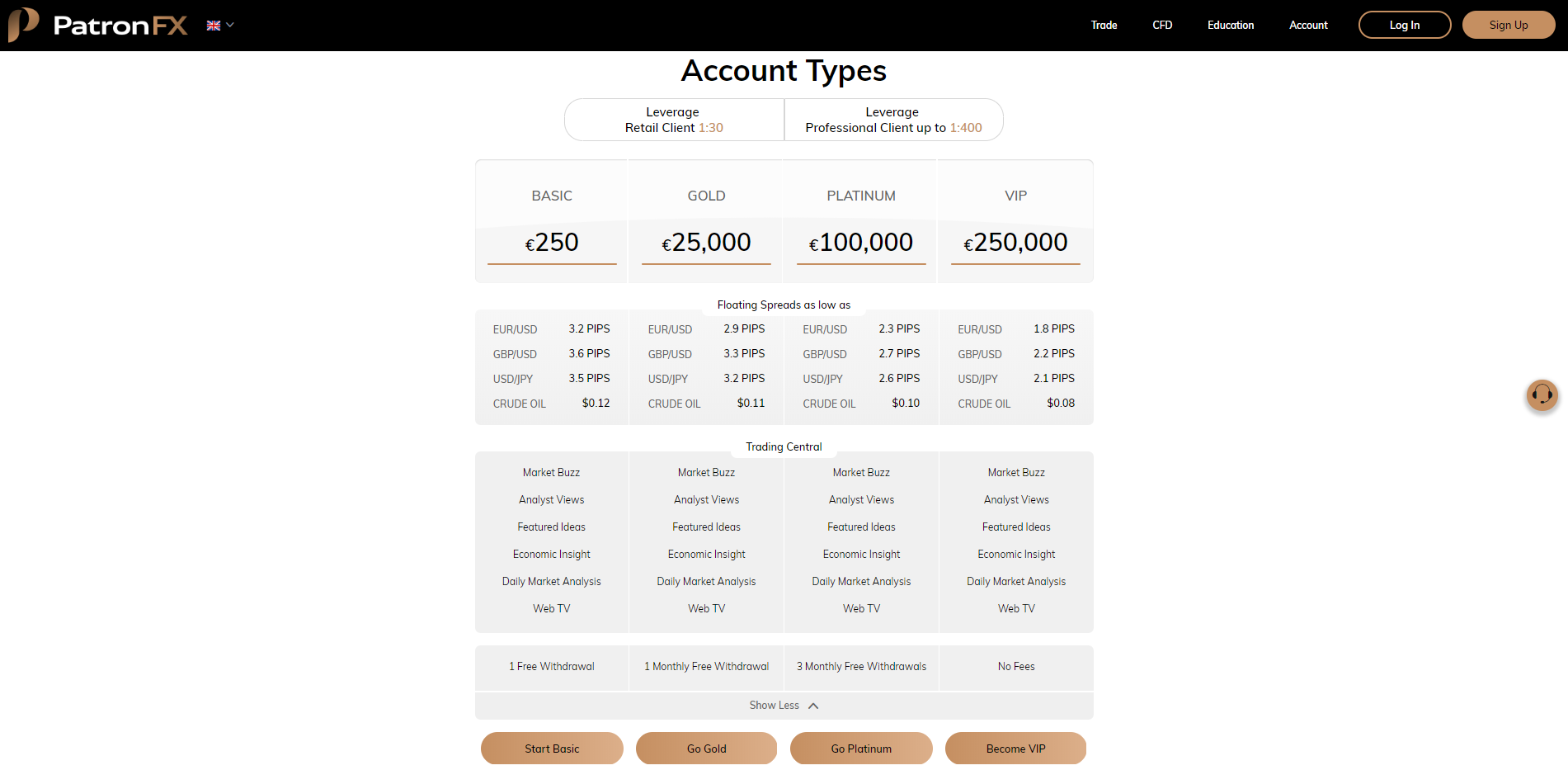The width and height of the screenshot is (1568, 770).
Task: Click the Start Basic button
Action: click(x=551, y=748)
